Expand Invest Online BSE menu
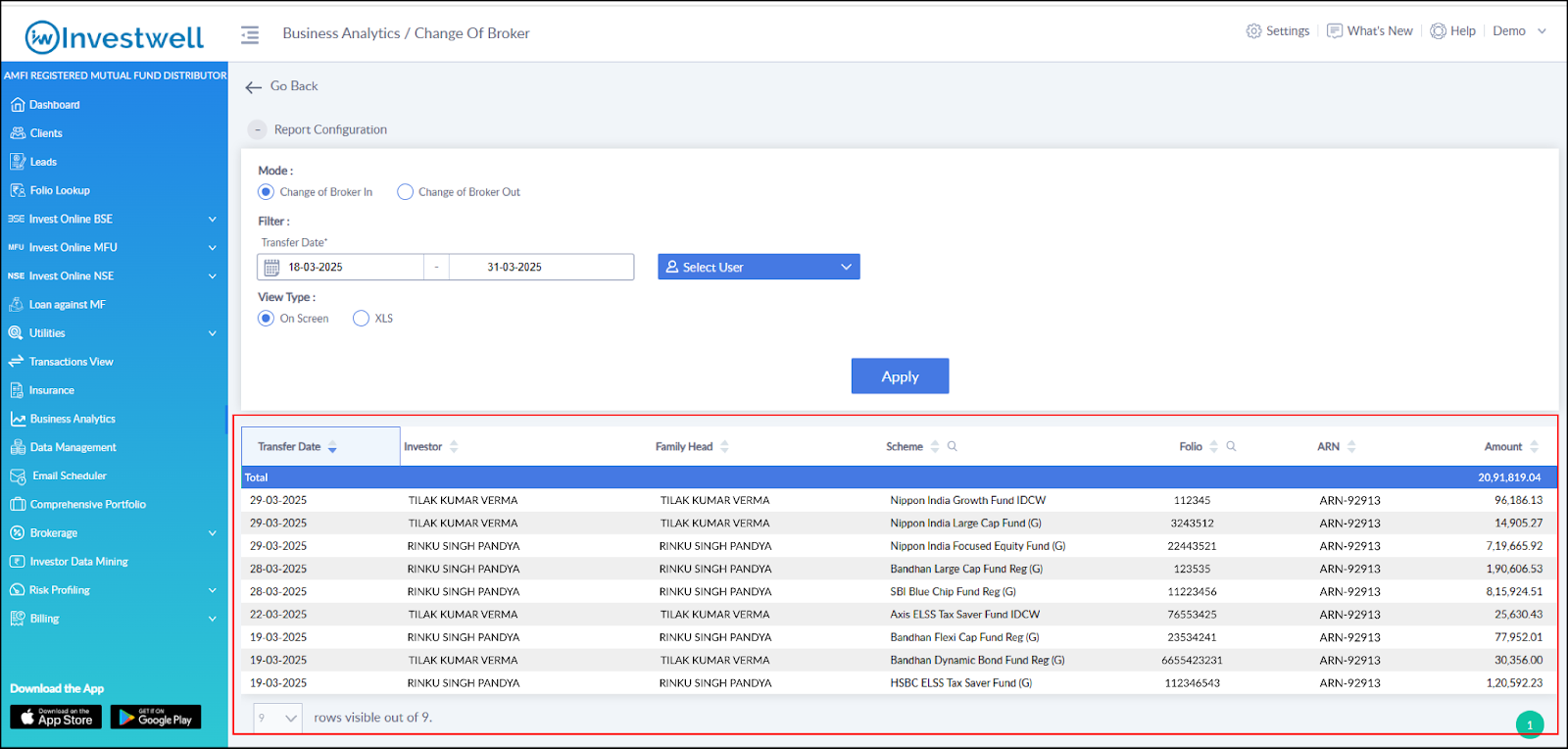This screenshot has height=749, width=1568. [213, 220]
